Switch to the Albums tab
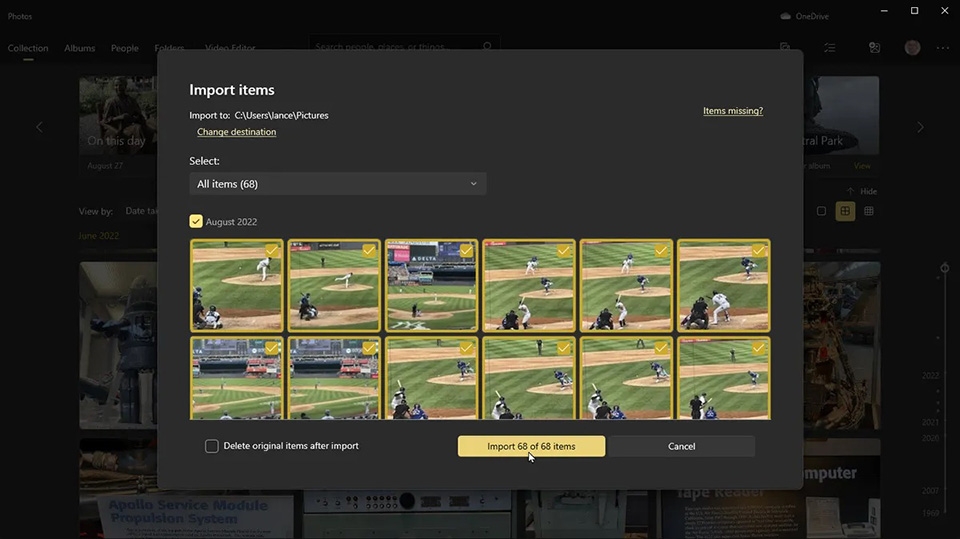This screenshot has width=960, height=539. coord(80,48)
